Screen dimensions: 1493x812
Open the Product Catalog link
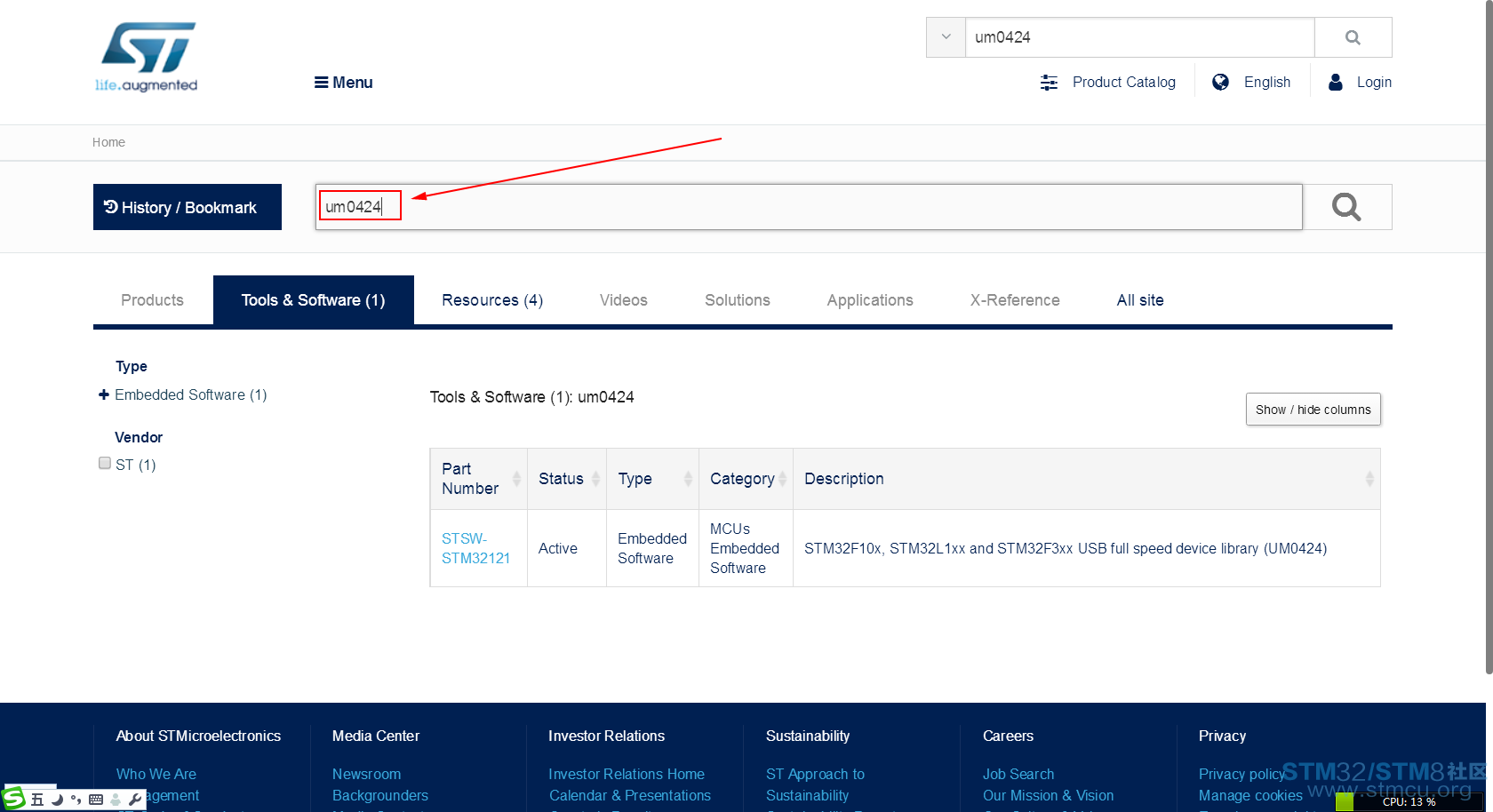[x=1123, y=82]
